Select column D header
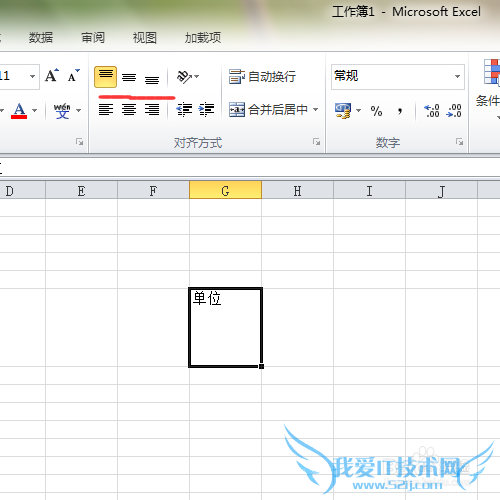Image resolution: width=500 pixels, height=500 pixels. coord(22,191)
